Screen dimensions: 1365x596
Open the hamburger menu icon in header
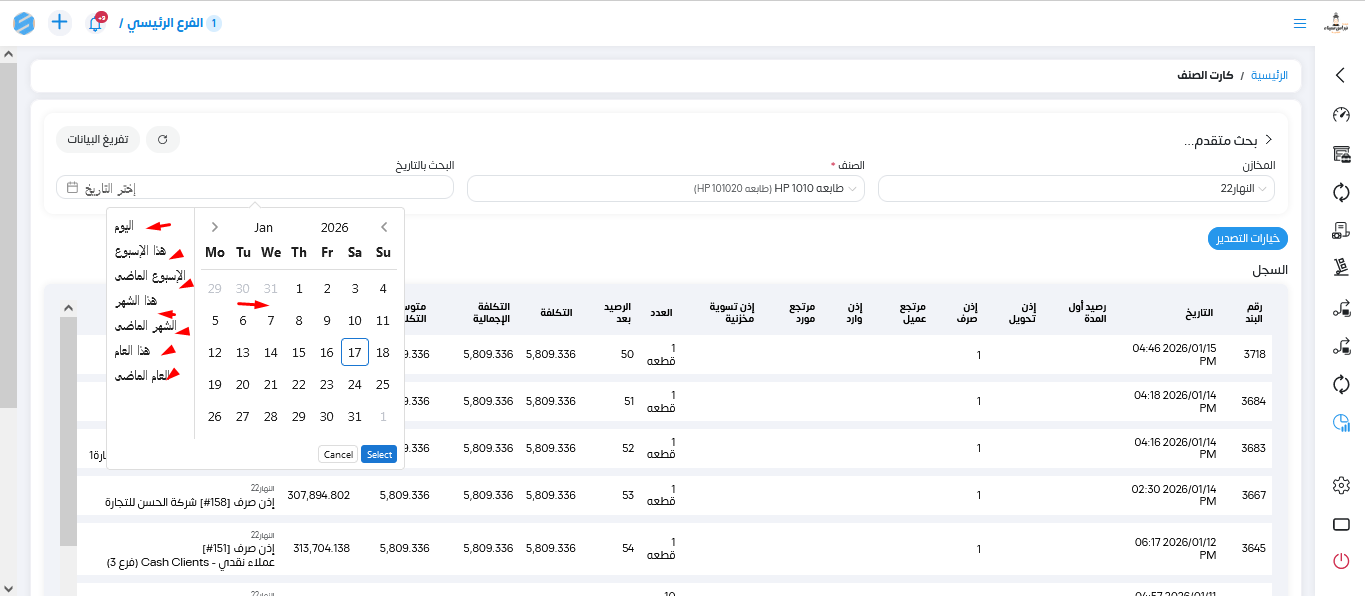(x=1299, y=23)
